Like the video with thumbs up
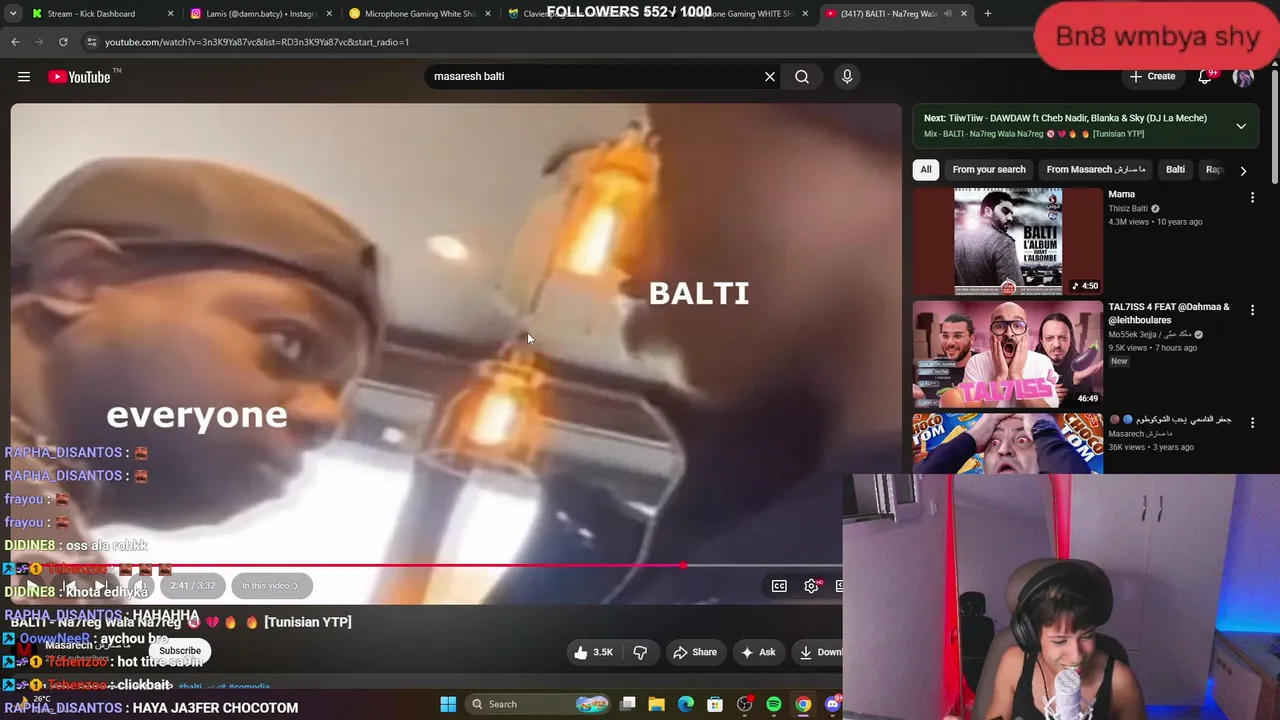The width and height of the screenshot is (1280, 720). (x=592, y=652)
